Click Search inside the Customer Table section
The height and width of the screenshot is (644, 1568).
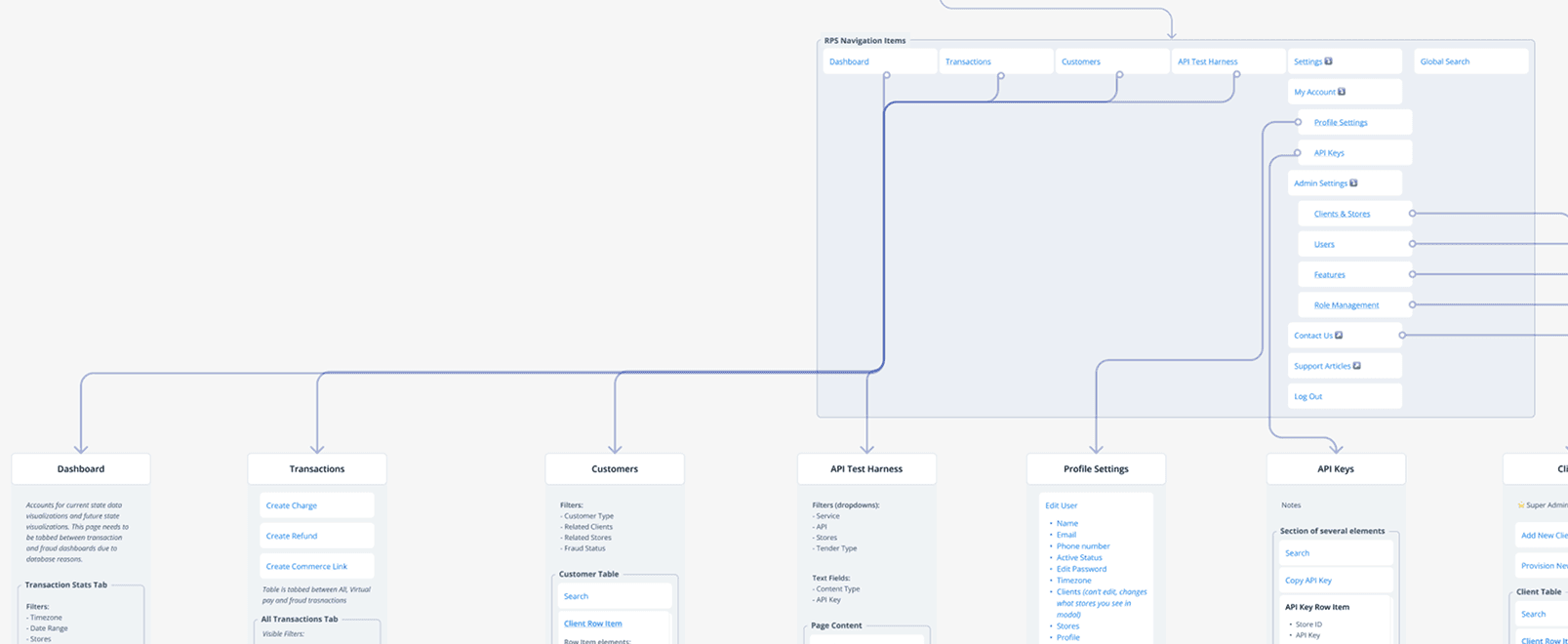pos(615,596)
